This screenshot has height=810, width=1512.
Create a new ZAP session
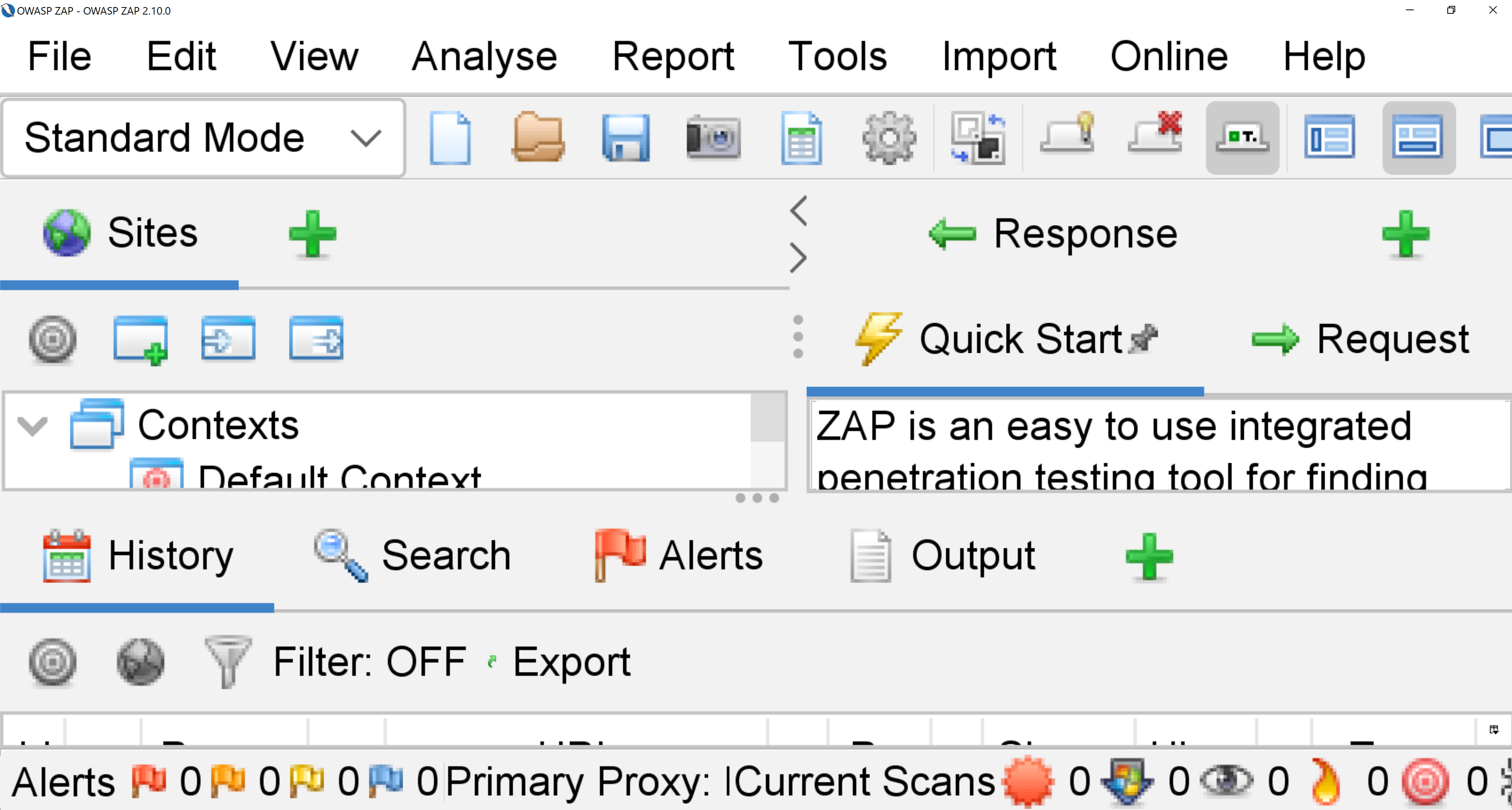(x=451, y=137)
